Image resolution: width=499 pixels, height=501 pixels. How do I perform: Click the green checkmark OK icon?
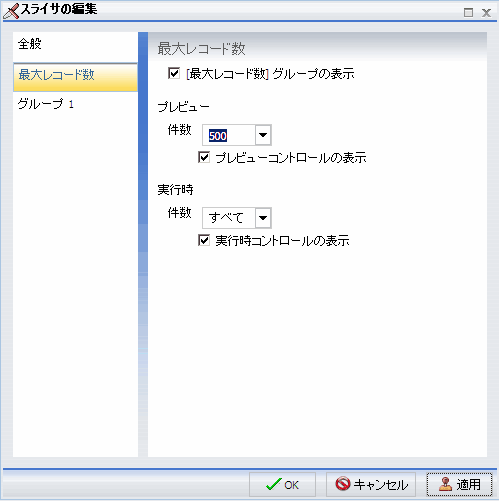[x=274, y=484]
